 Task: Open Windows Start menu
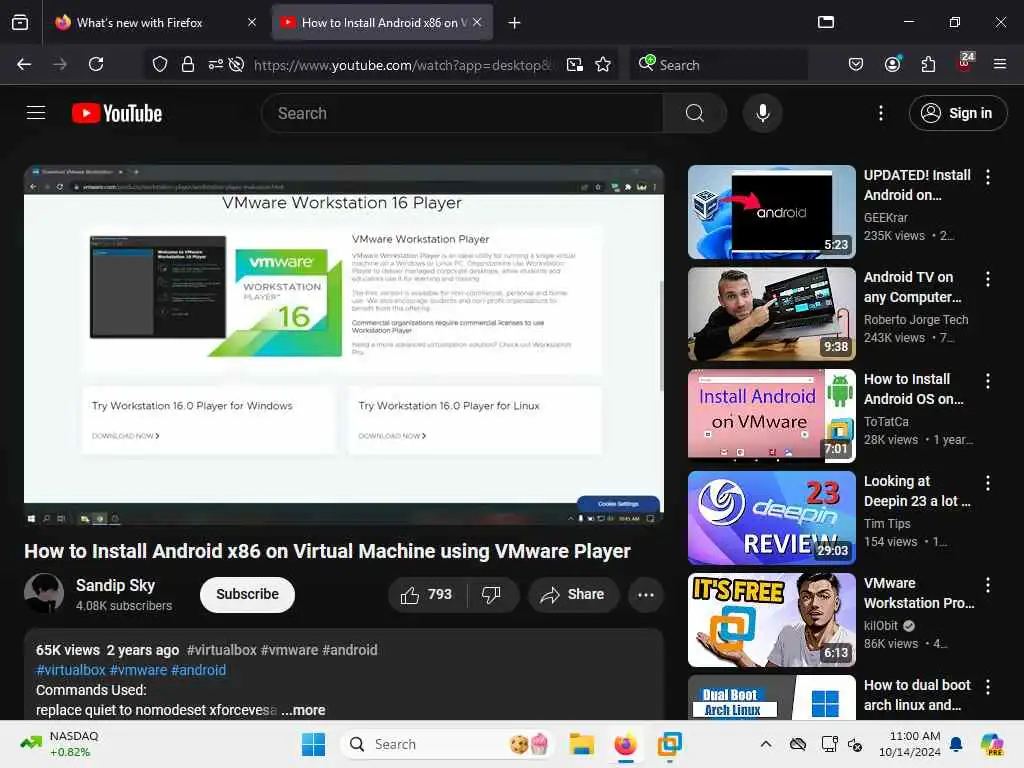coord(313,744)
